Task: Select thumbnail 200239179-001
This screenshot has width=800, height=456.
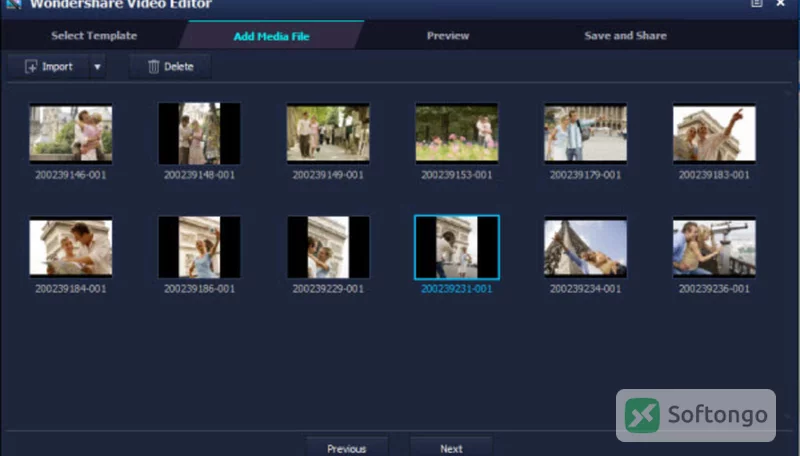Action: coord(585,134)
